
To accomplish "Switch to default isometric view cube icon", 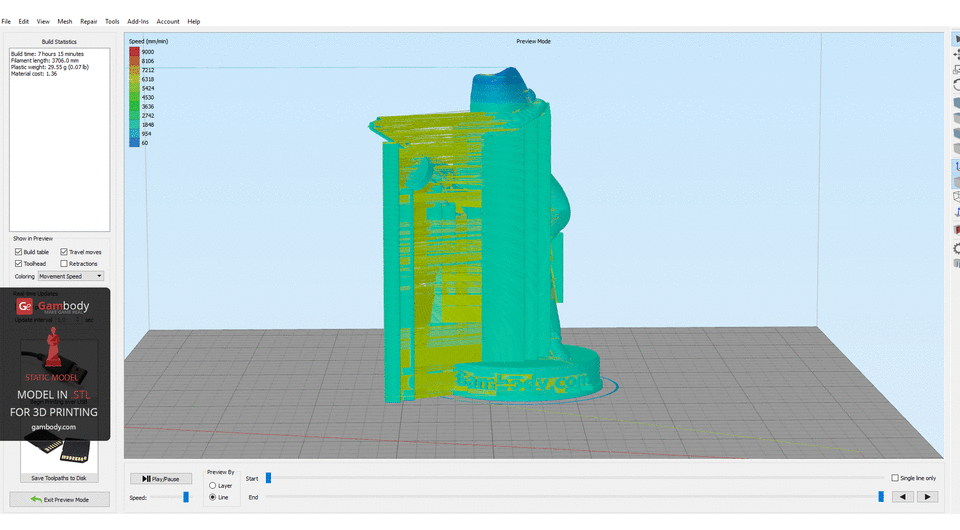I will [956, 103].
